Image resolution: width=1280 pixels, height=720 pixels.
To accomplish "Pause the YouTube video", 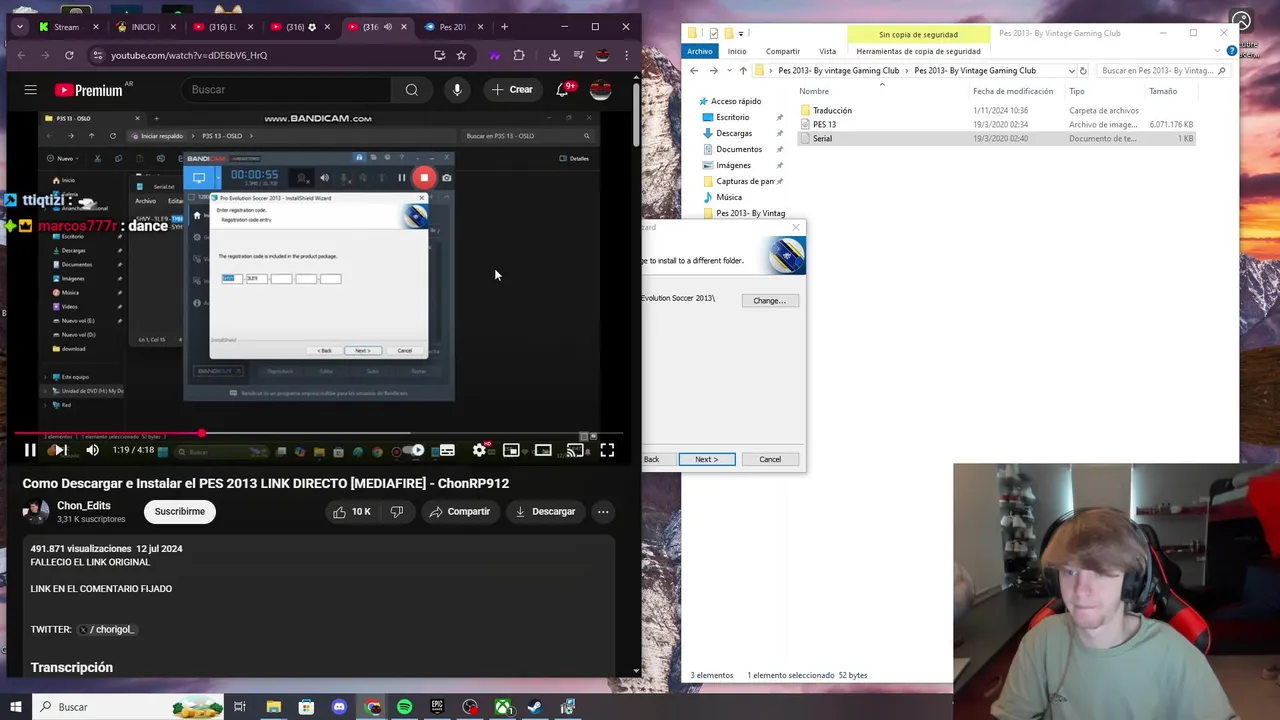I will 30,450.
